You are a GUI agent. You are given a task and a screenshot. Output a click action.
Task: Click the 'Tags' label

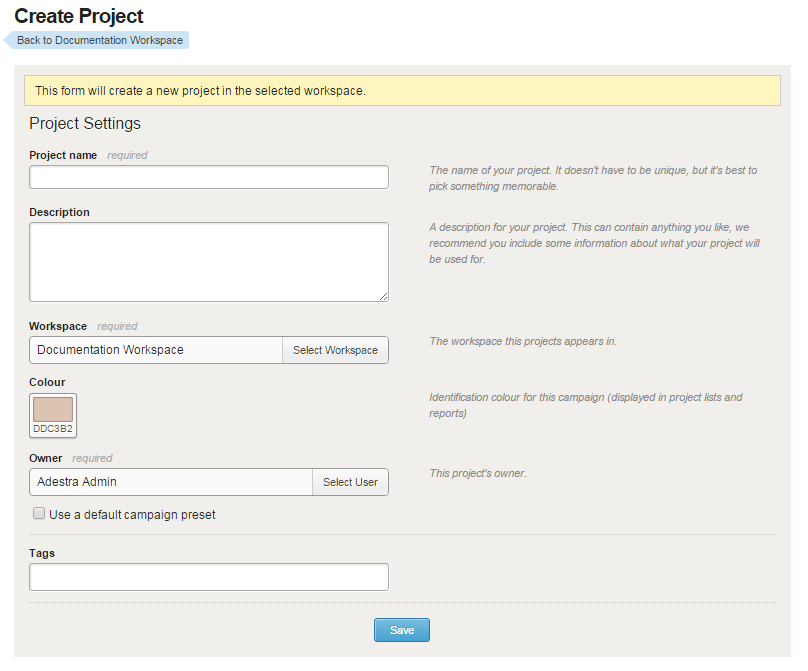click(42, 553)
